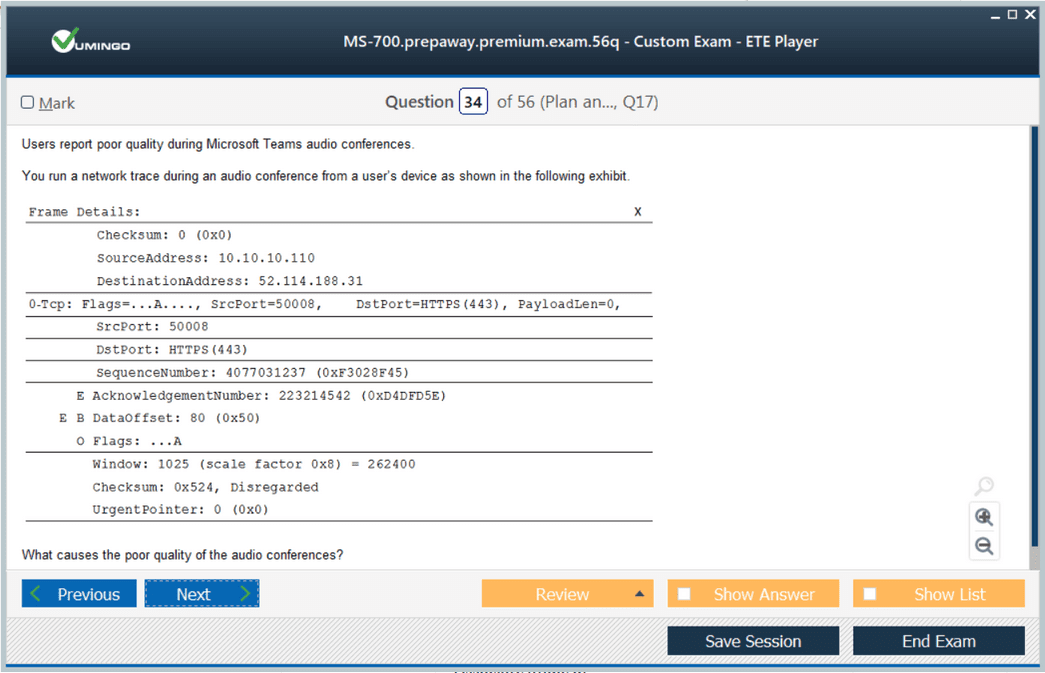Click the window title MS-700.prepaway.premium.exam.56q
This screenshot has height=673, width=1045.
(580, 41)
